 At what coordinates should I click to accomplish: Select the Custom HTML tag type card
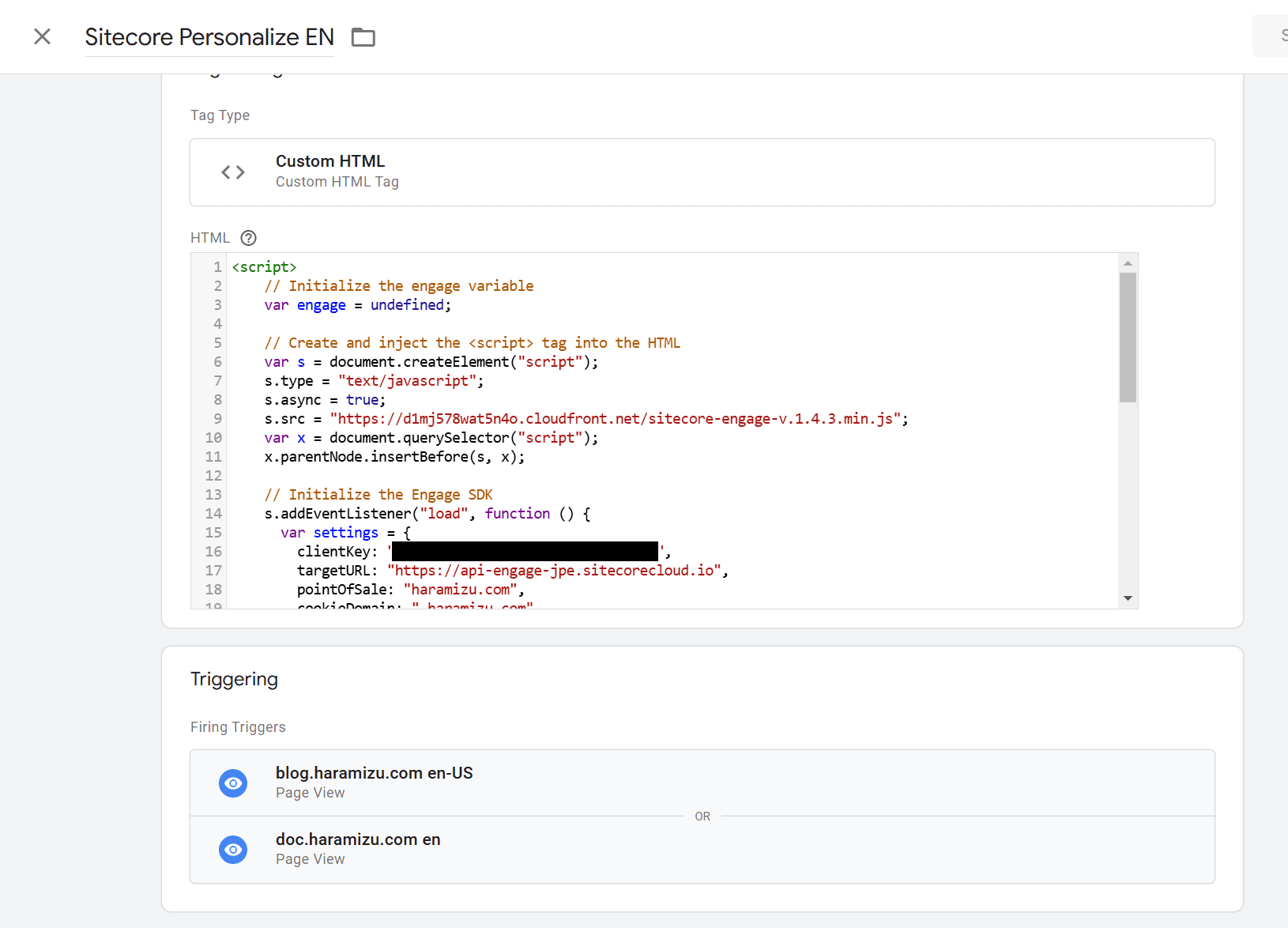coord(702,172)
